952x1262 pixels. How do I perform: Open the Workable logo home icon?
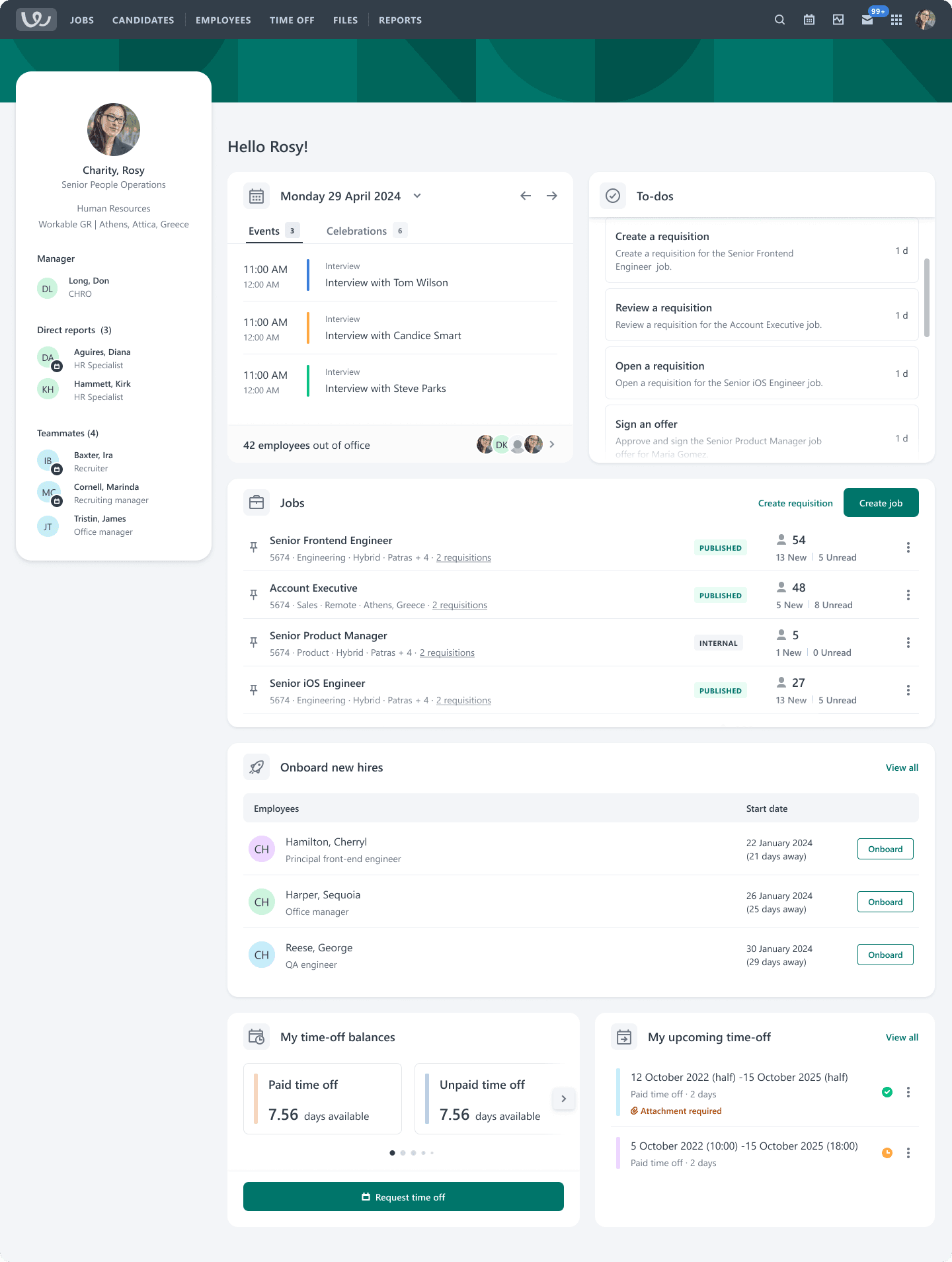(36, 20)
